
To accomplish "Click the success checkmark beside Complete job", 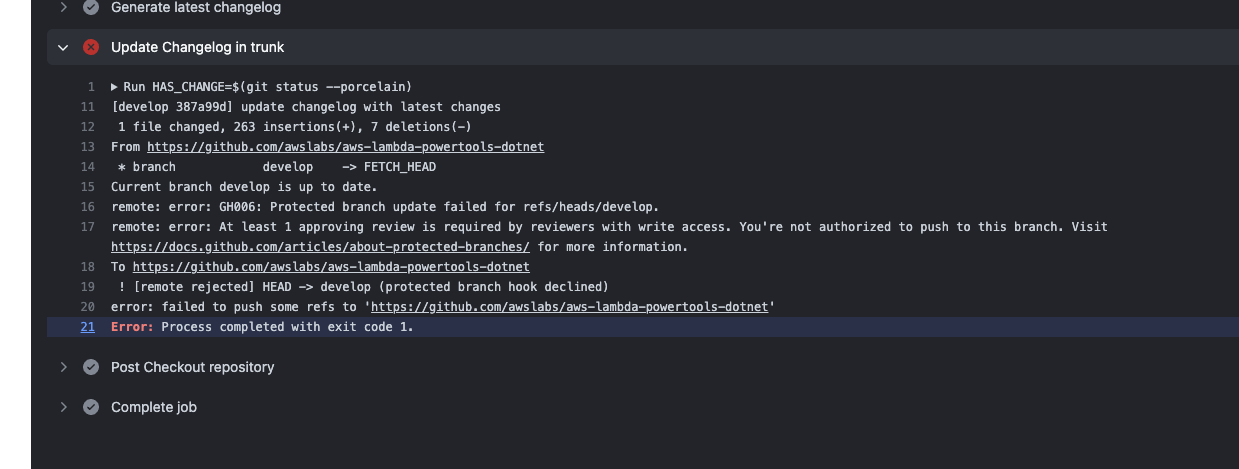I will [x=91, y=407].
